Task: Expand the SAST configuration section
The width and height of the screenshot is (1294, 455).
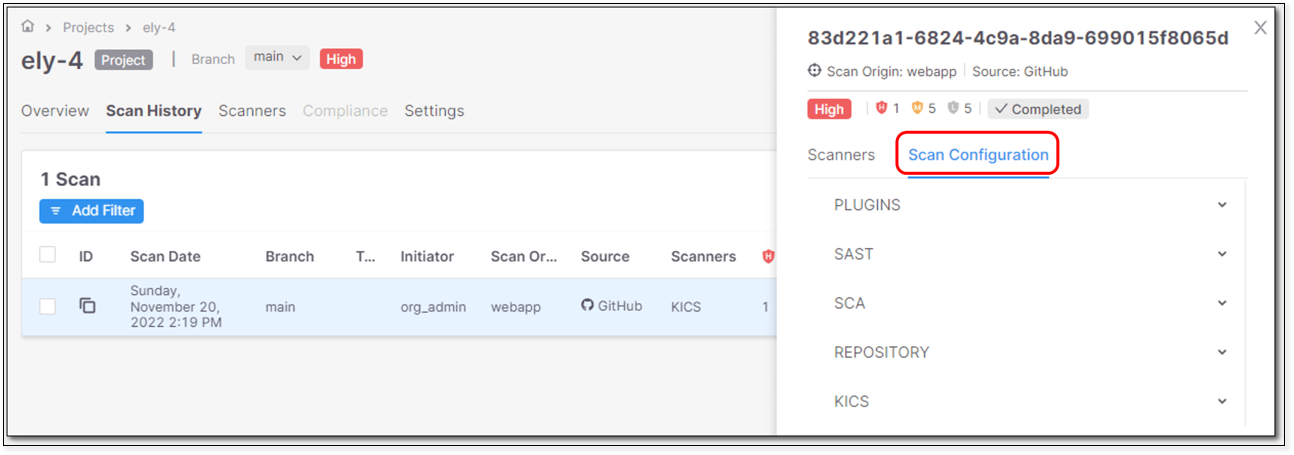Action: click(1027, 254)
